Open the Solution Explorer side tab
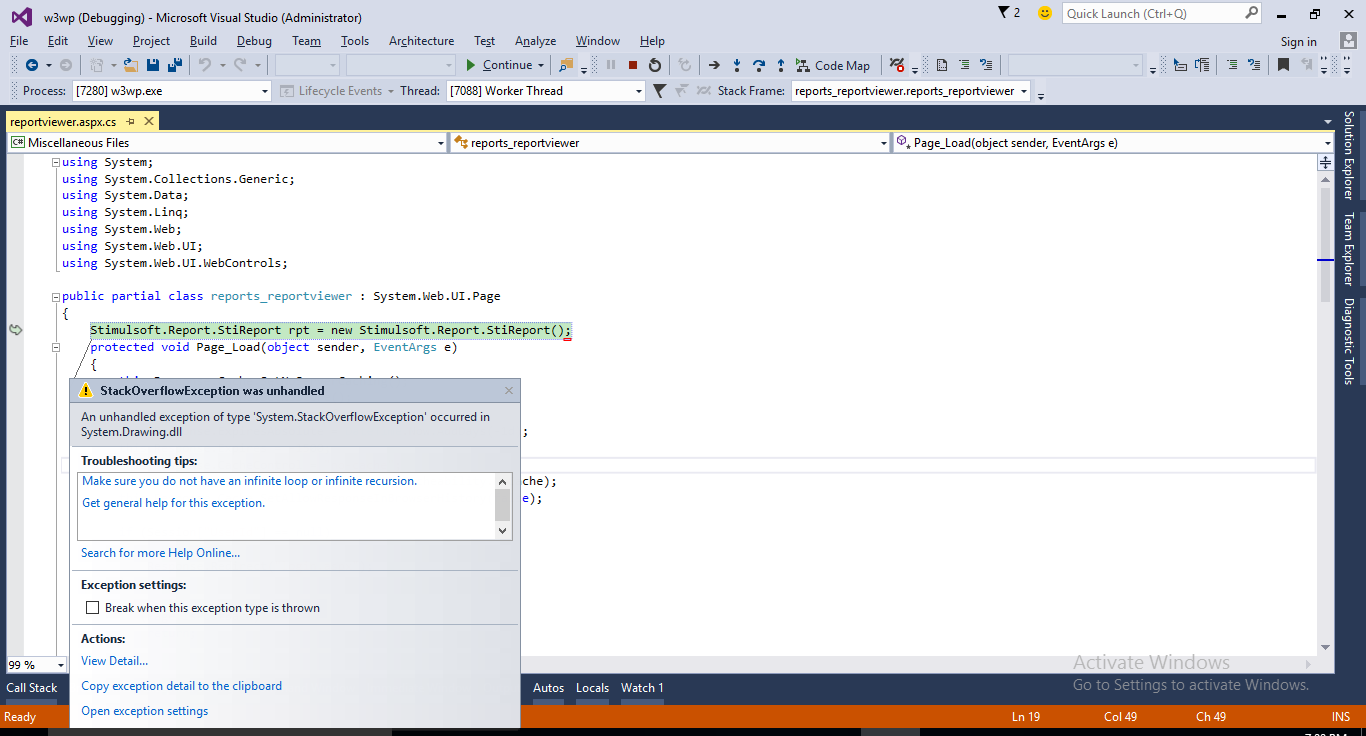The height and width of the screenshot is (736, 1366). [1349, 155]
